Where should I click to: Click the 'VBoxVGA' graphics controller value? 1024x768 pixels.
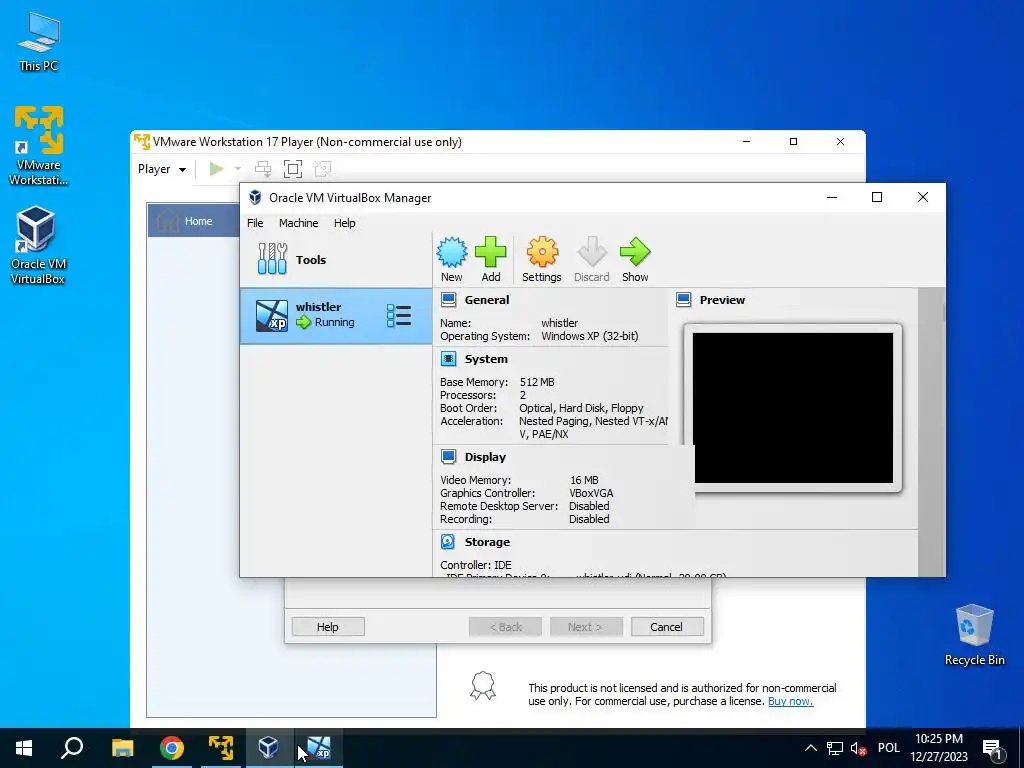[592, 493]
